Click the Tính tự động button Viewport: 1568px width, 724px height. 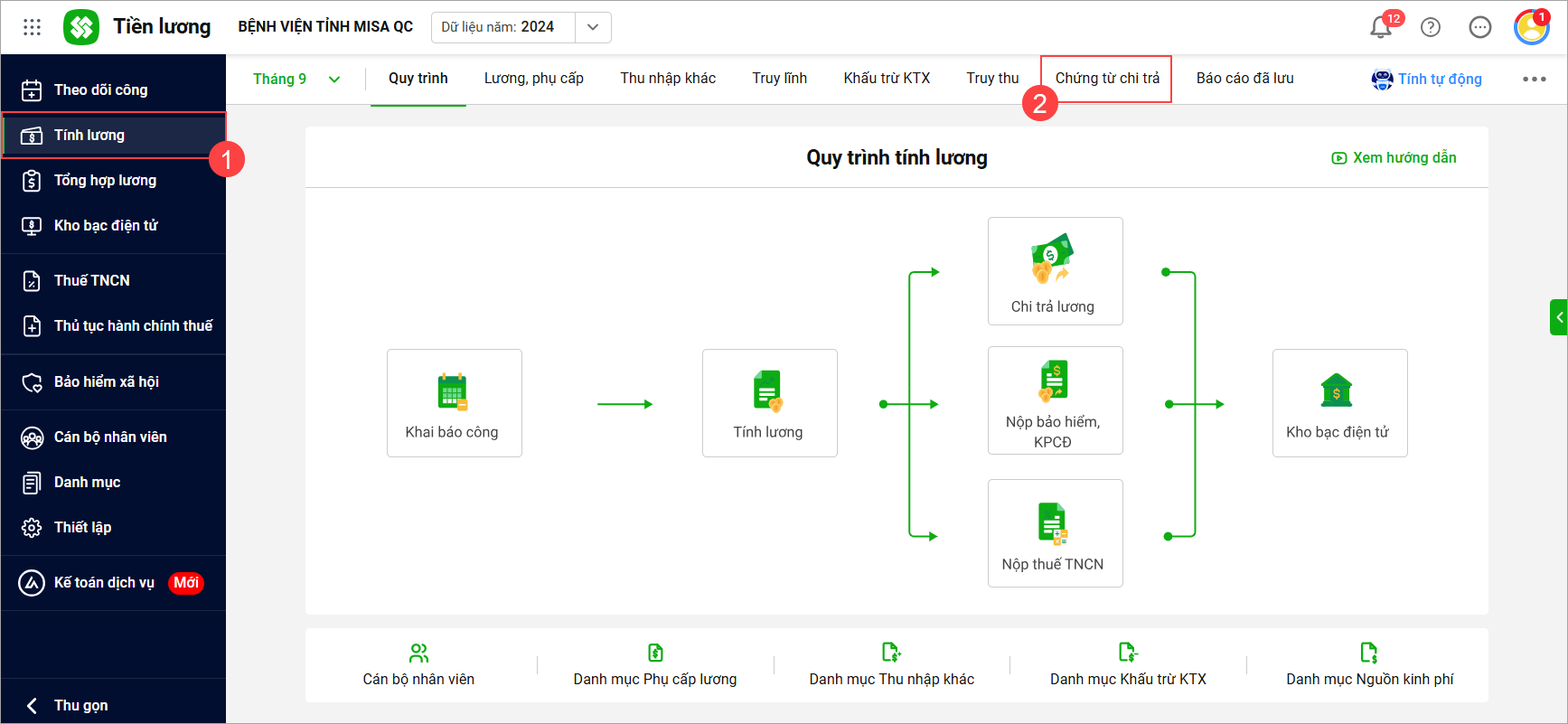click(1427, 80)
